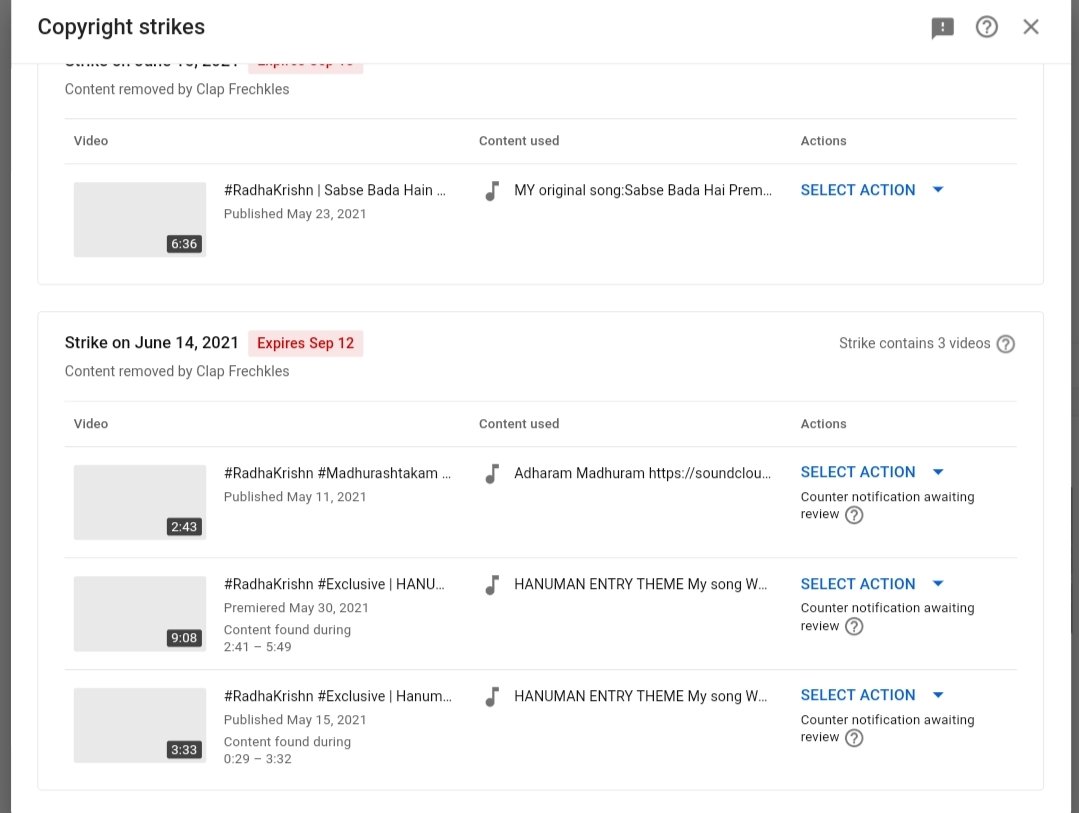The height and width of the screenshot is (813, 1079).
Task: Click SELECT ACTION for Sabse Bada Hain video
Action: [857, 190]
